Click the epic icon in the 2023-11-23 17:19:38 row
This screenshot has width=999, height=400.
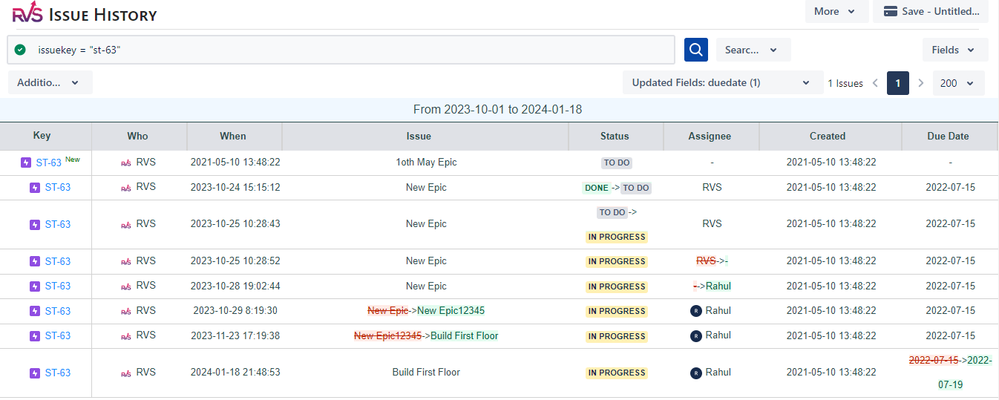[36, 336]
